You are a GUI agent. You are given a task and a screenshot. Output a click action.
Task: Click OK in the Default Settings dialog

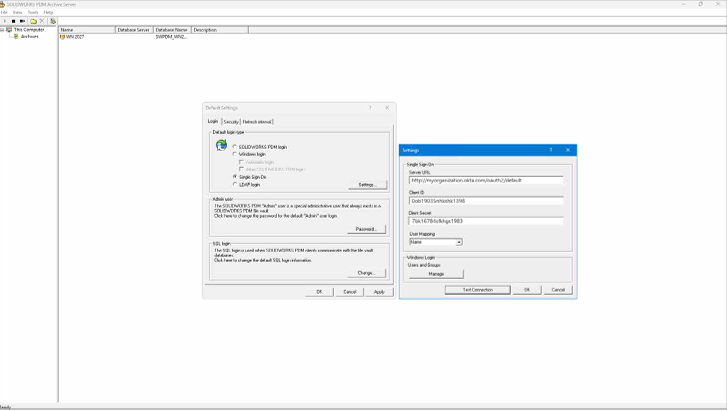pyautogui.click(x=319, y=292)
